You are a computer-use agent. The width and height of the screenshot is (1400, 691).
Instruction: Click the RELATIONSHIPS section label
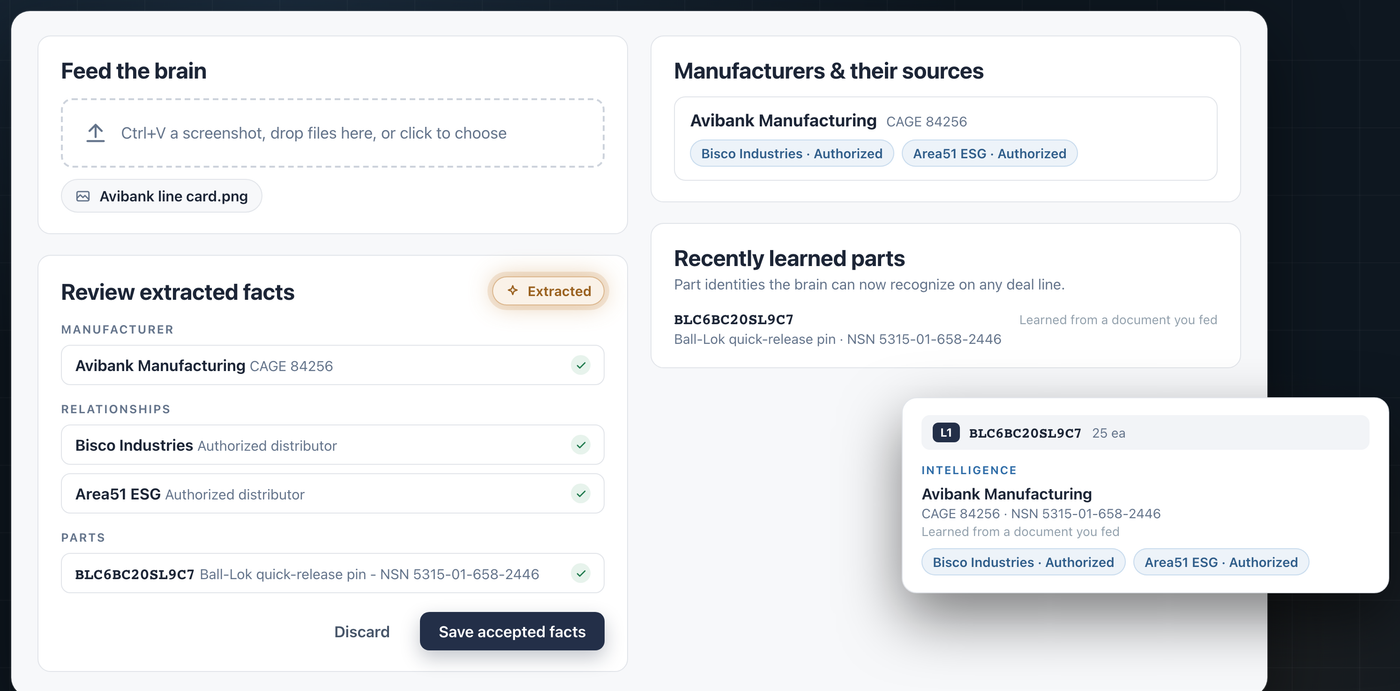tap(116, 409)
